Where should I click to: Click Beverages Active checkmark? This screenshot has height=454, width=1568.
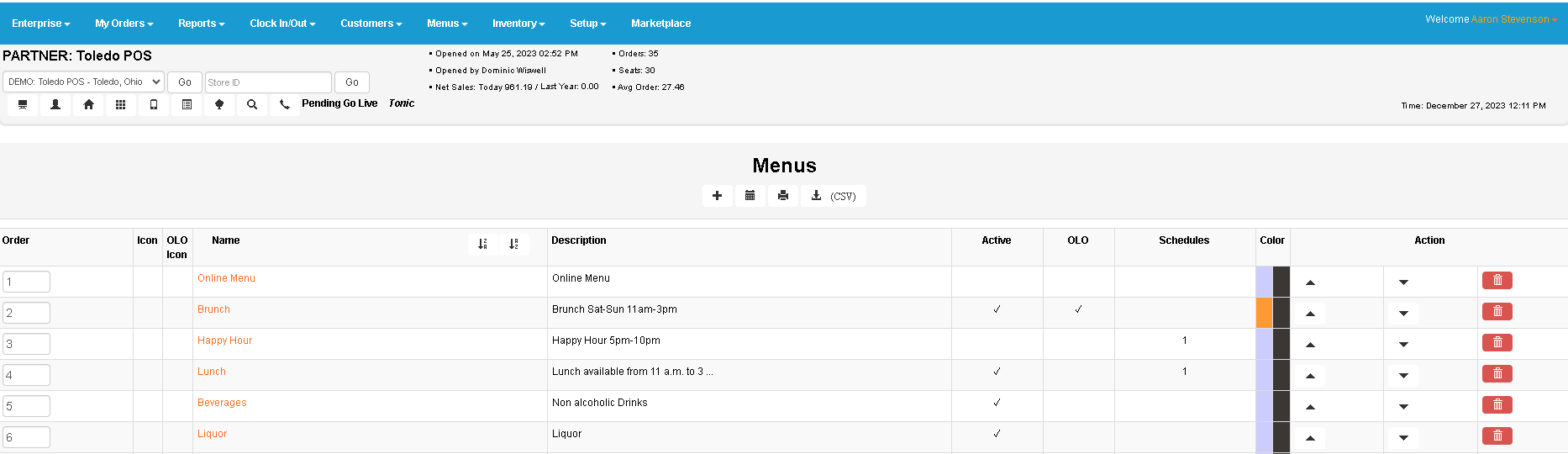[997, 403]
